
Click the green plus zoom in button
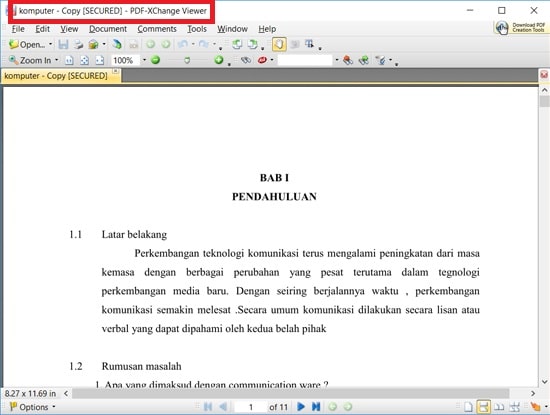[219, 60]
